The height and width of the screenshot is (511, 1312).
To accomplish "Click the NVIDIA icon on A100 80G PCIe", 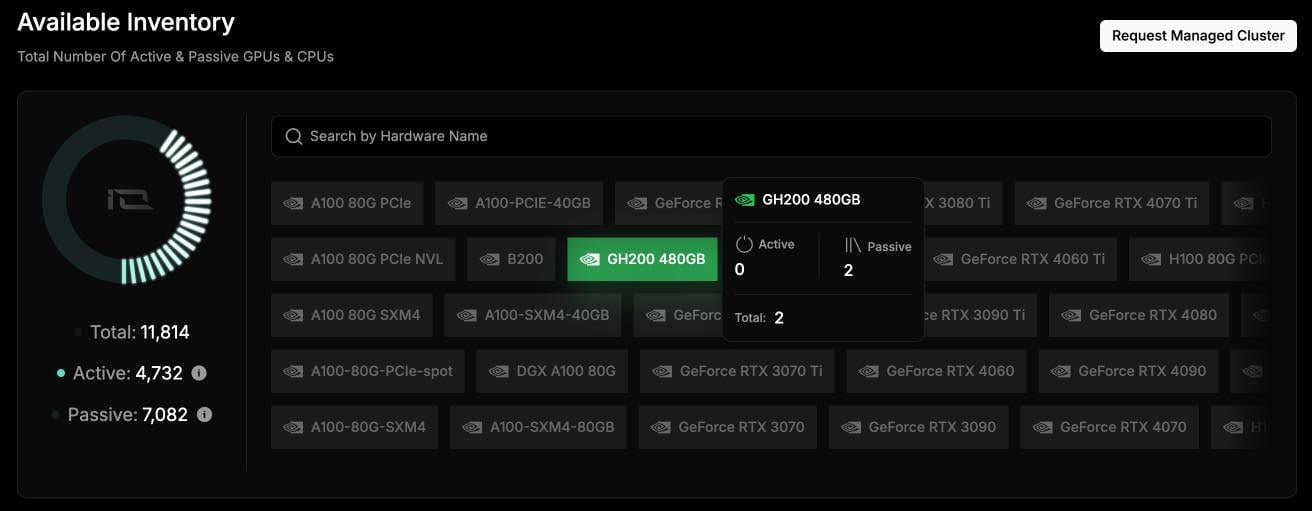I will click(x=293, y=203).
